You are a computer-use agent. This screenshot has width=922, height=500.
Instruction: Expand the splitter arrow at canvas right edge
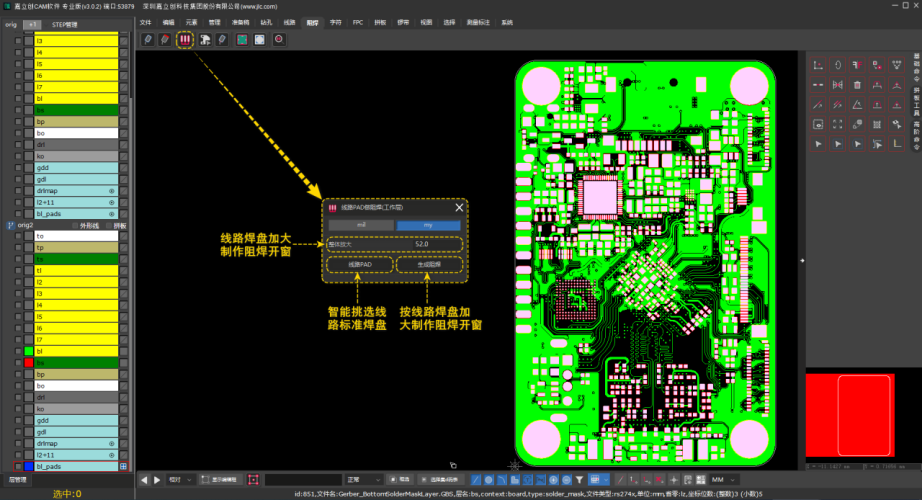tap(802, 260)
